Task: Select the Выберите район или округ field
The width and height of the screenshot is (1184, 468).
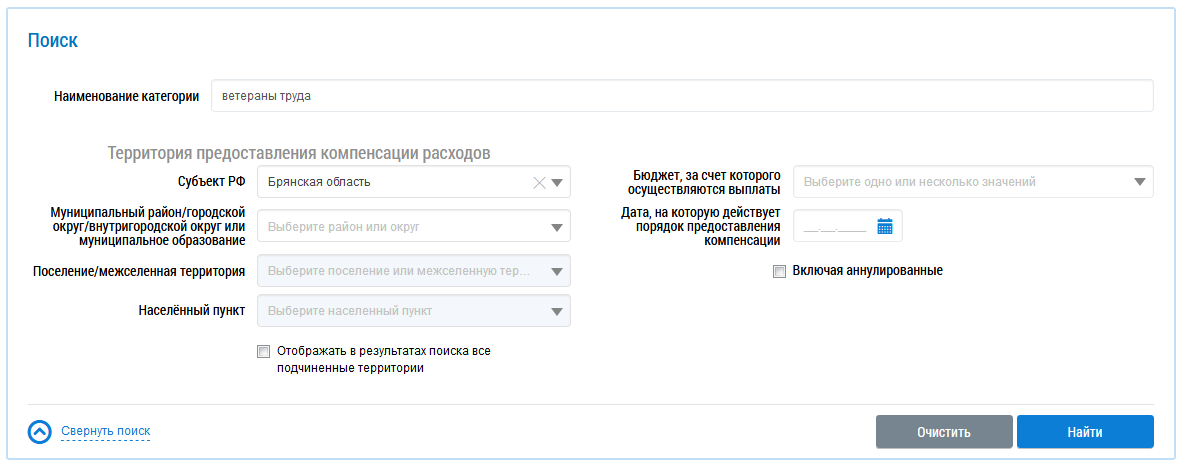Action: pos(414,226)
